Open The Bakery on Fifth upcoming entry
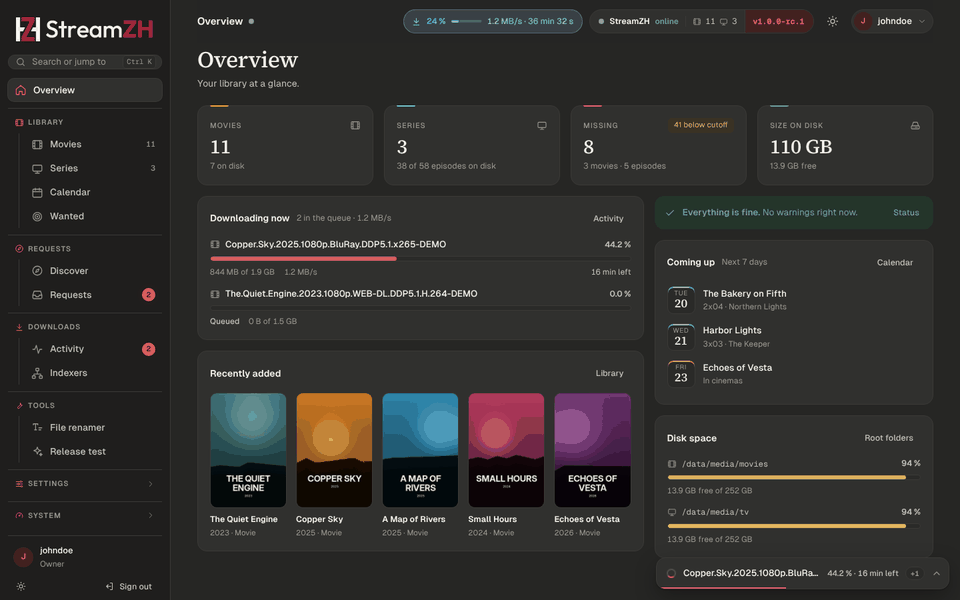This screenshot has height=600, width=960. 793,300
